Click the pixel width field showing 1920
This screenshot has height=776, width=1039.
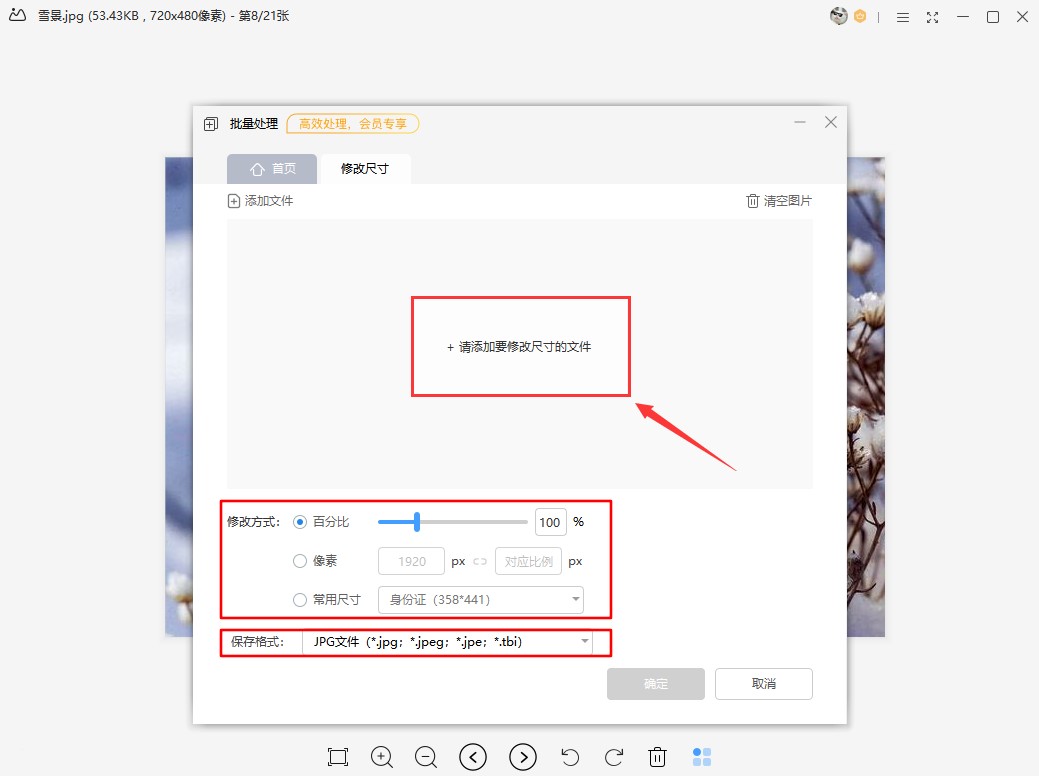point(411,561)
